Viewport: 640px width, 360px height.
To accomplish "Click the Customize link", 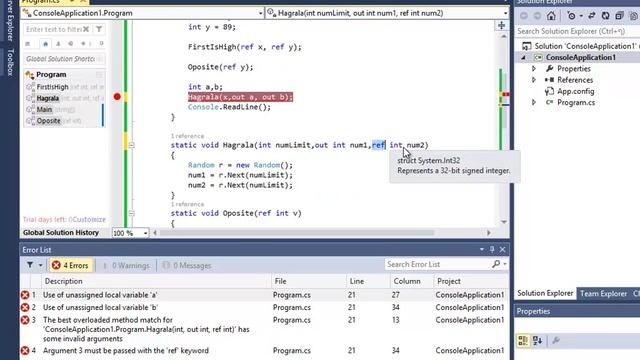I will pyautogui.click(x=89, y=220).
